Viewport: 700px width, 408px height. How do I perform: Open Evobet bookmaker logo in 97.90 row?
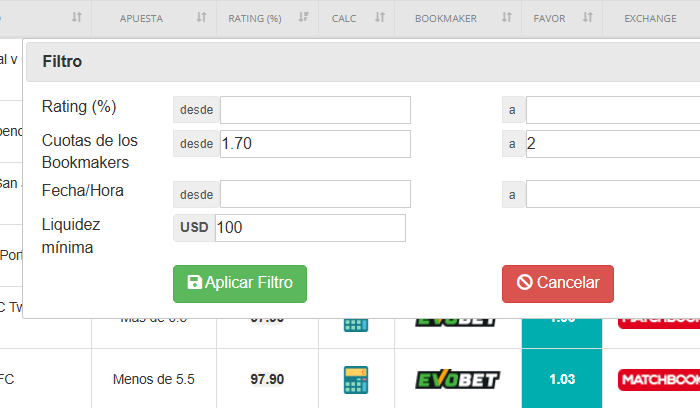pos(458,380)
